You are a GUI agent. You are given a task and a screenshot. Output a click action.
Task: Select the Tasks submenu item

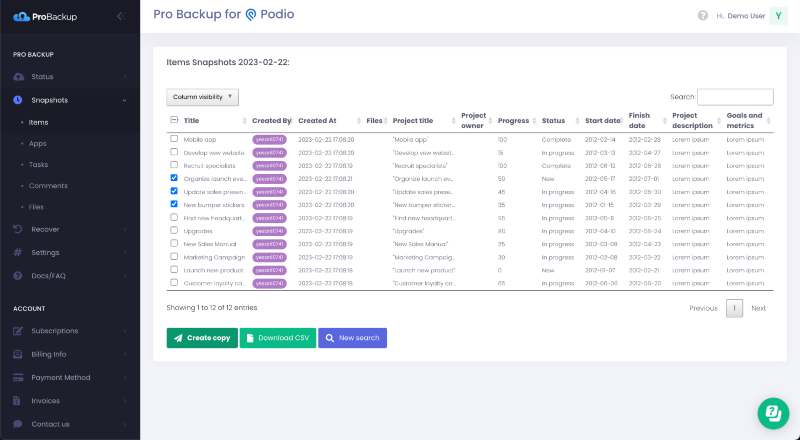click(38, 164)
